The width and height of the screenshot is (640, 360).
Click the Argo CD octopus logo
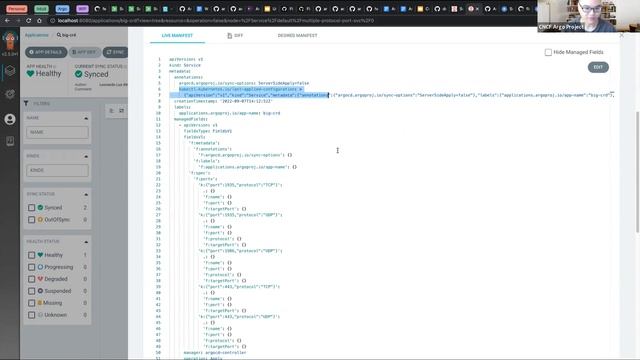10,40
